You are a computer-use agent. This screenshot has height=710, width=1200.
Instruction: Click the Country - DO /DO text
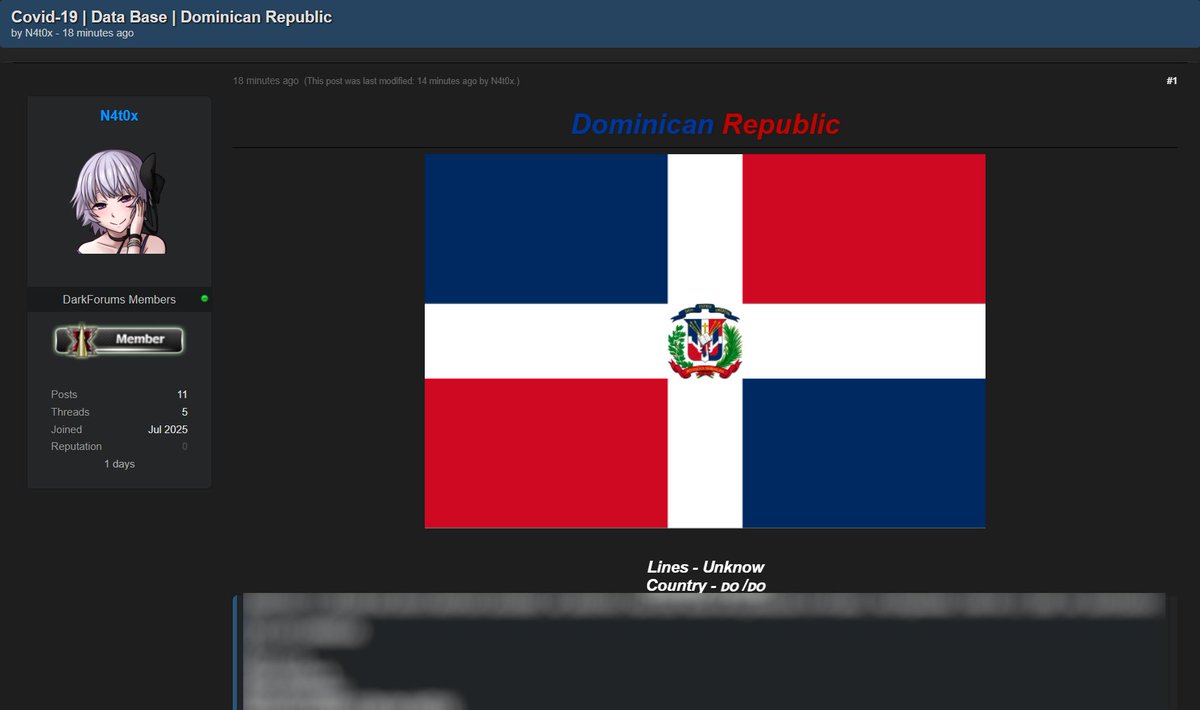pyautogui.click(x=705, y=585)
